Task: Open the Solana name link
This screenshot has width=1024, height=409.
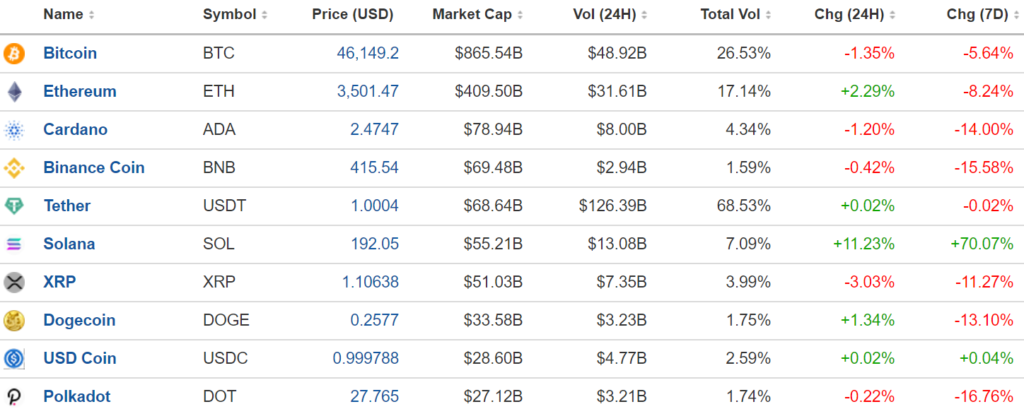Action: tap(69, 244)
